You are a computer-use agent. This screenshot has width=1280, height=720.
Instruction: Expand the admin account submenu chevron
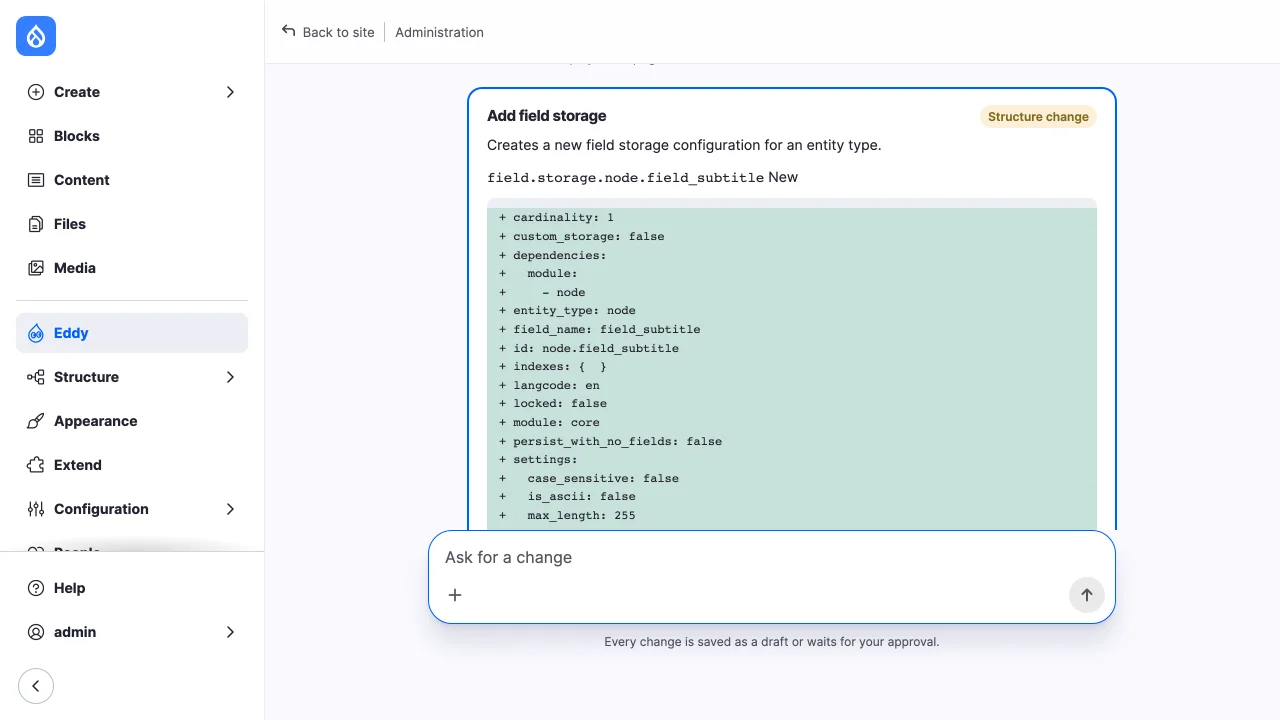[230, 632]
